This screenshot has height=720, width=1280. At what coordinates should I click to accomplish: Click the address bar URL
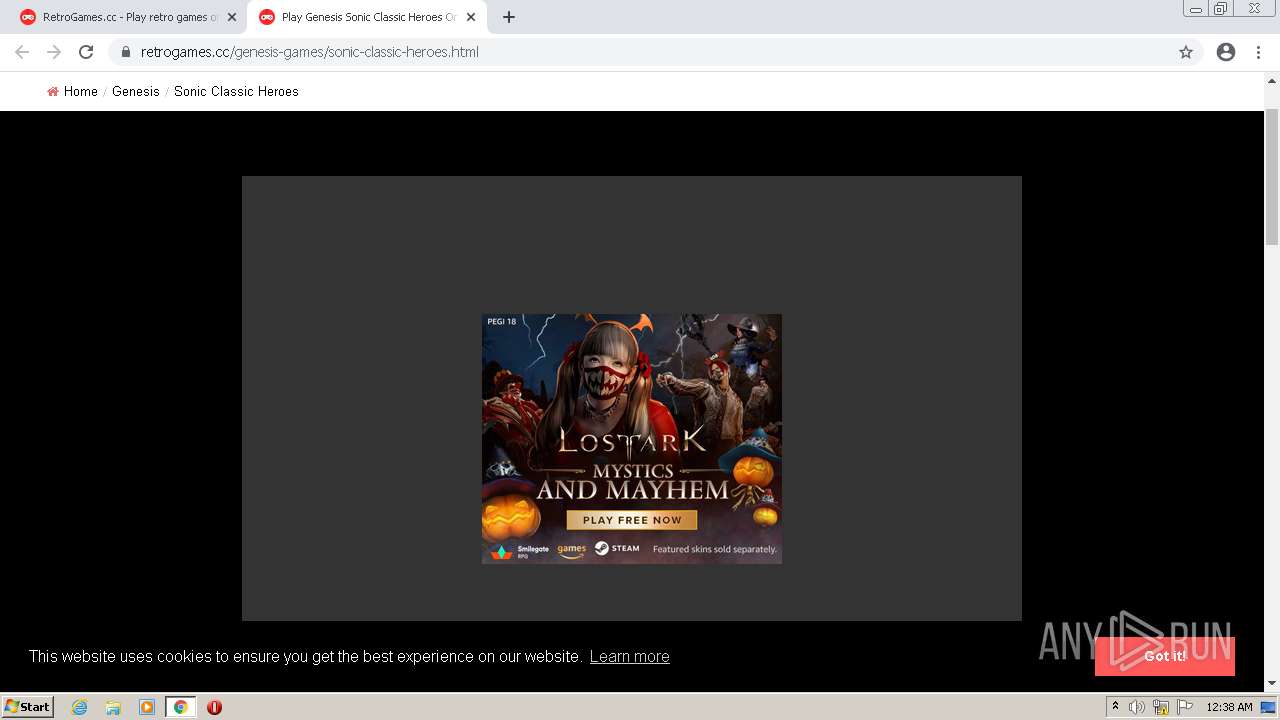(310, 52)
